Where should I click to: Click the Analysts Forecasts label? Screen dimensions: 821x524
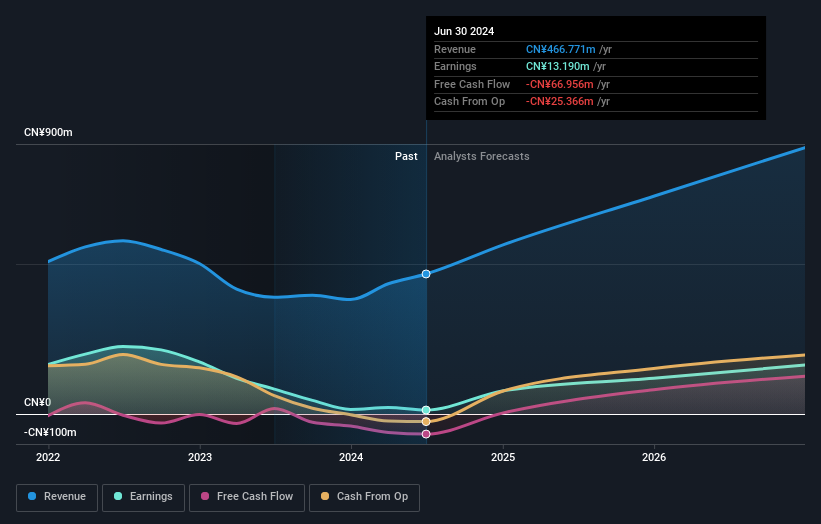(x=482, y=156)
